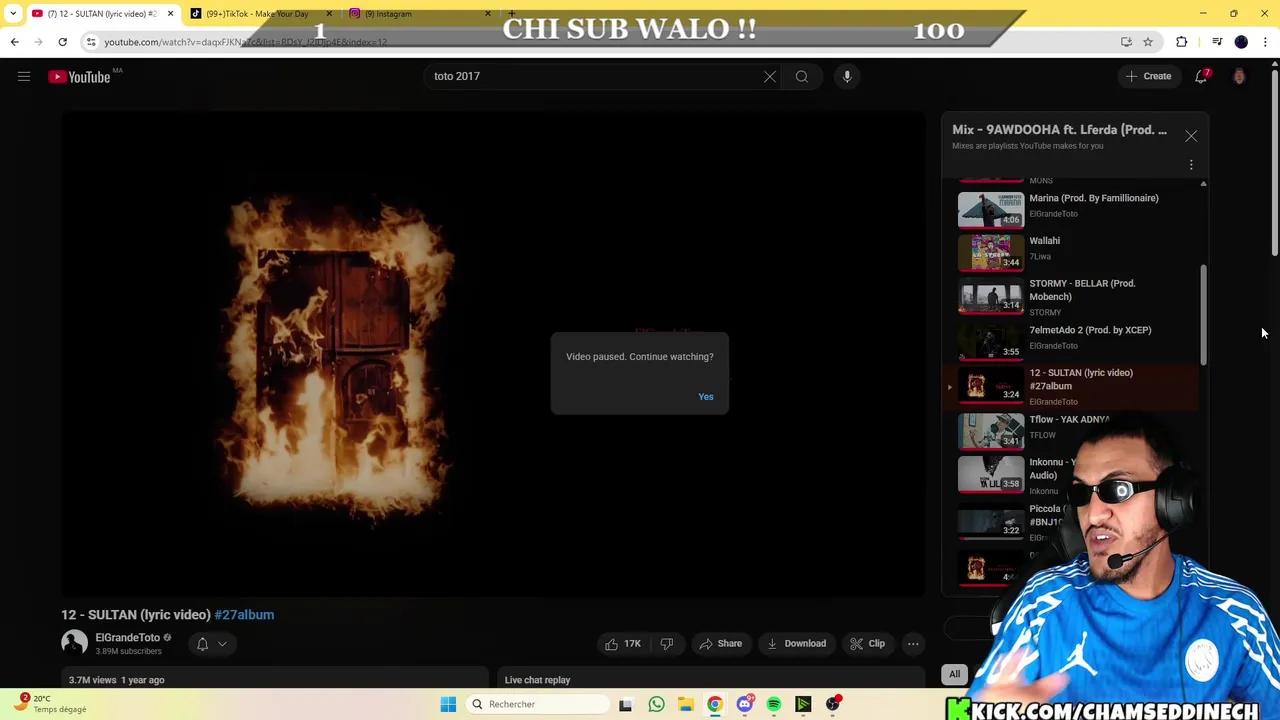The height and width of the screenshot is (720, 1280).
Task: Close the Instagram browser tab
Action: pos(488,14)
